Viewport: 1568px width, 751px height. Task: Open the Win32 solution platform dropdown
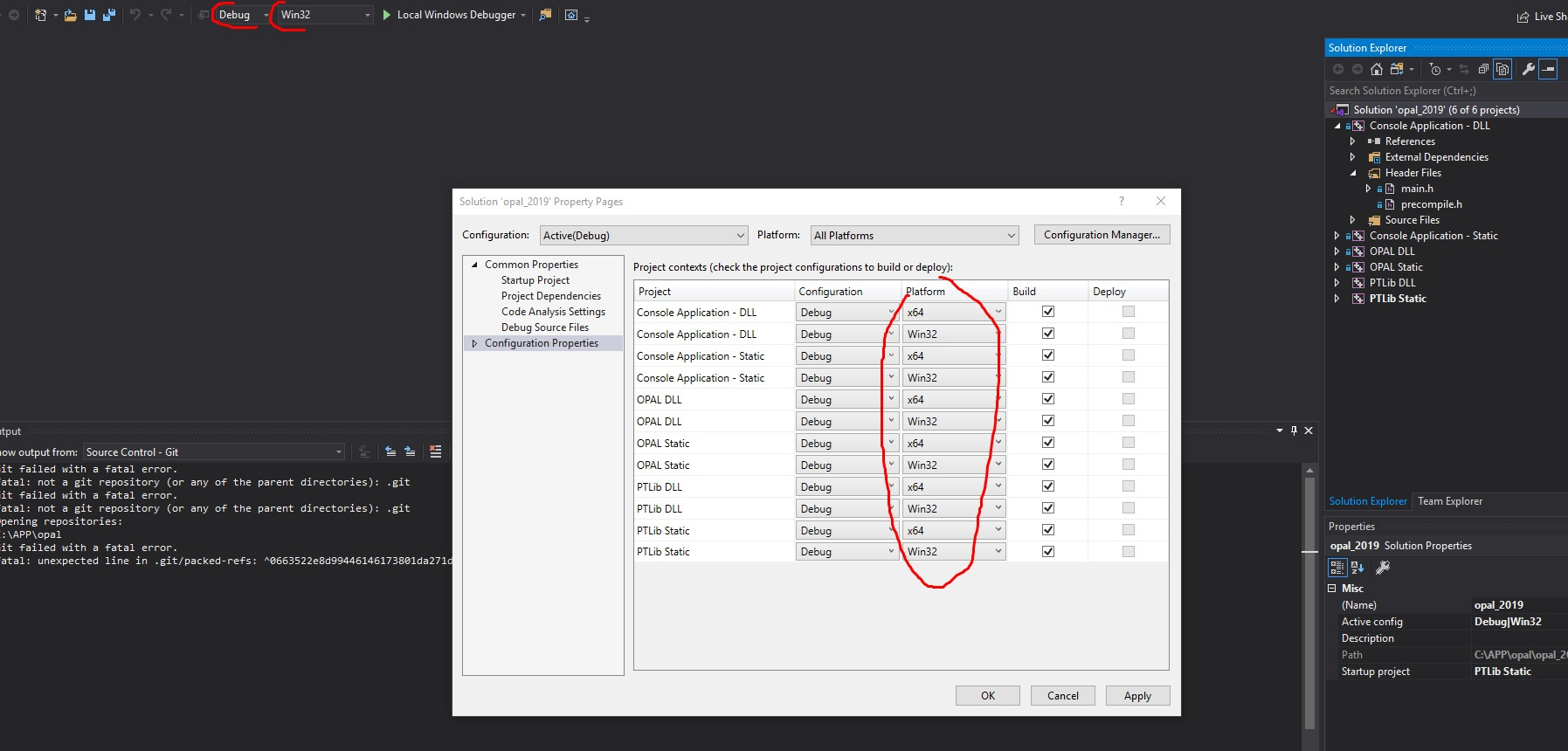pos(325,15)
